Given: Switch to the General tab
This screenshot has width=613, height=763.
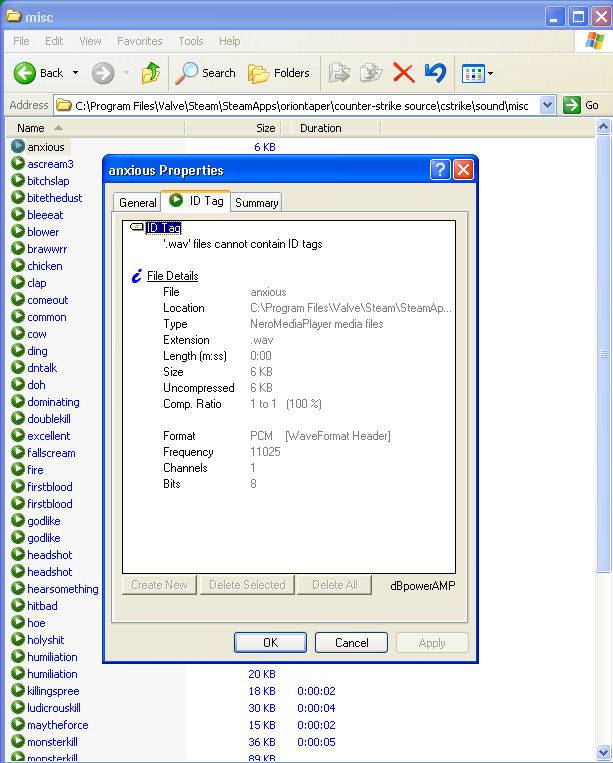Looking at the screenshot, I should [x=138, y=202].
